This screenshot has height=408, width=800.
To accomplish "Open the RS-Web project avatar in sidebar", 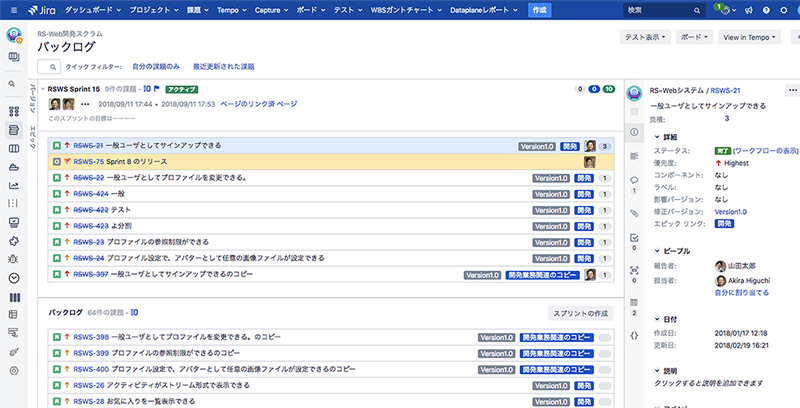I will click(14, 35).
